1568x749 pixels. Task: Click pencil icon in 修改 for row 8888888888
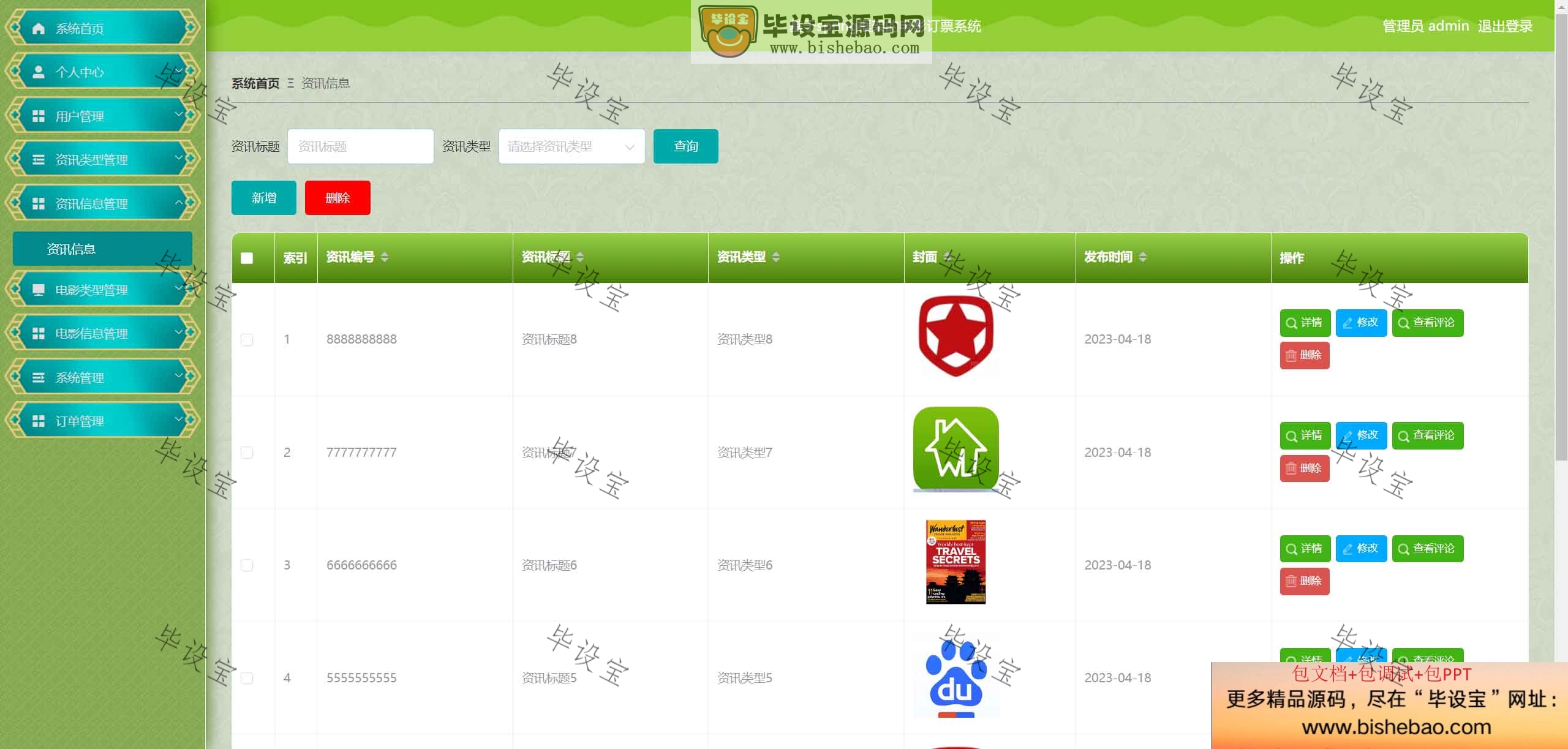click(1347, 323)
